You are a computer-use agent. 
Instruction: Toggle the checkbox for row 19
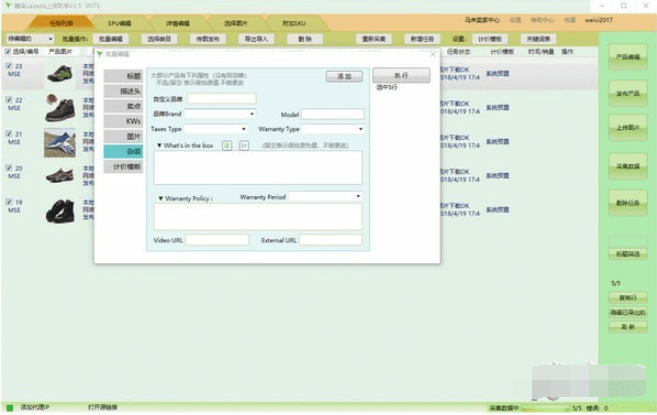(x=10, y=202)
